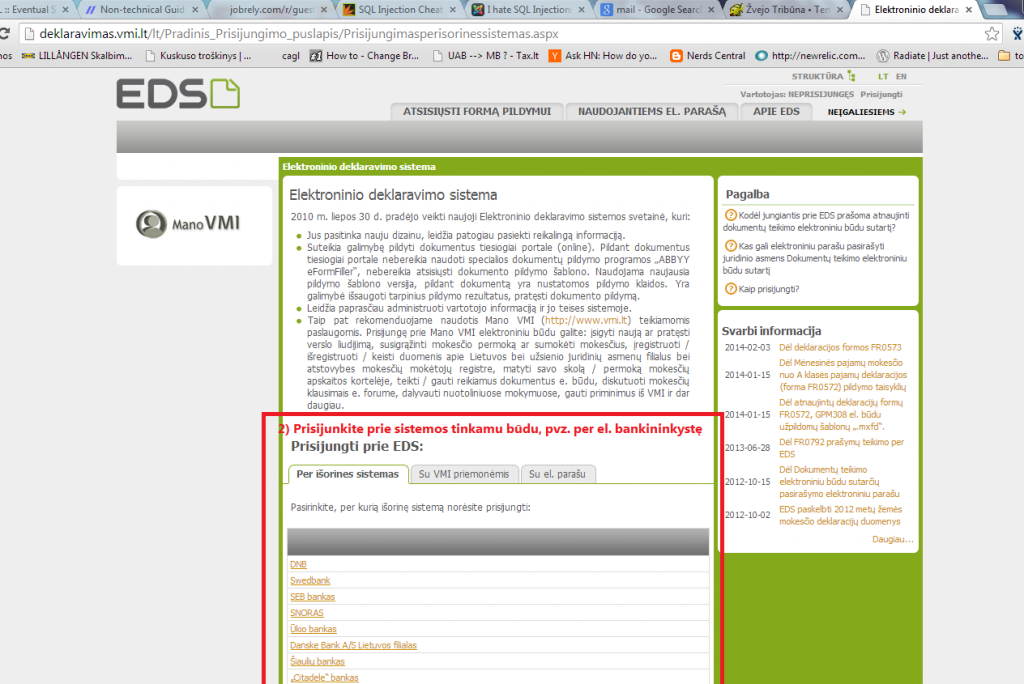The image size is (1024, 684).
Task: Click the EDS logo
Action: [x=178, y=93]
